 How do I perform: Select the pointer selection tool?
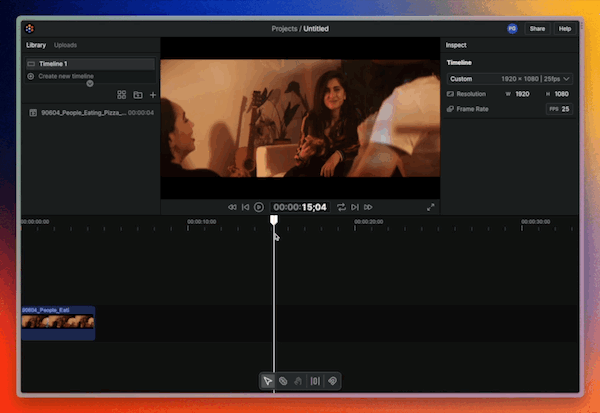pos(267,381)
